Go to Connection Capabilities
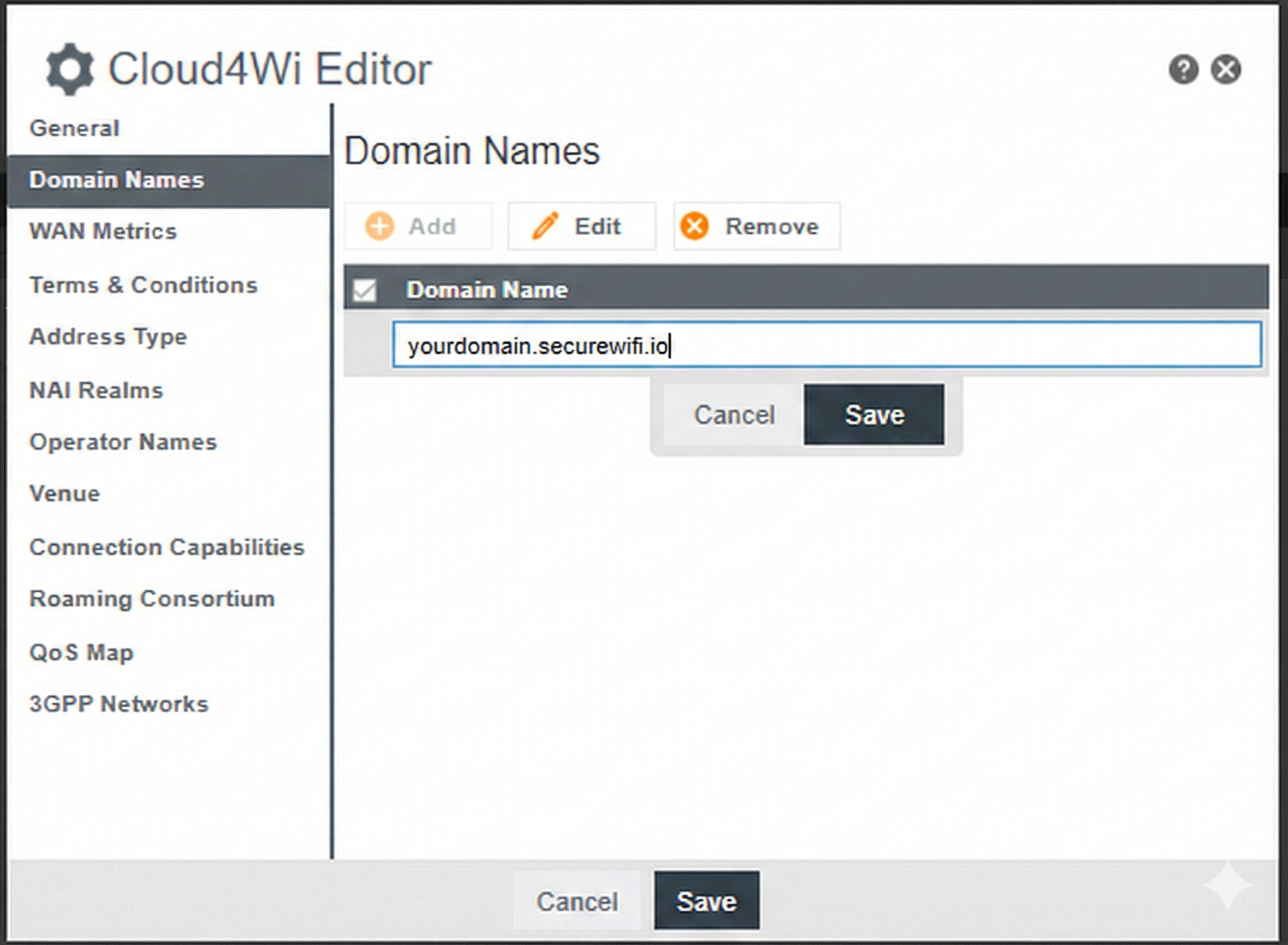Viewport: 1288px width, 945px height. tap(167, 547)
